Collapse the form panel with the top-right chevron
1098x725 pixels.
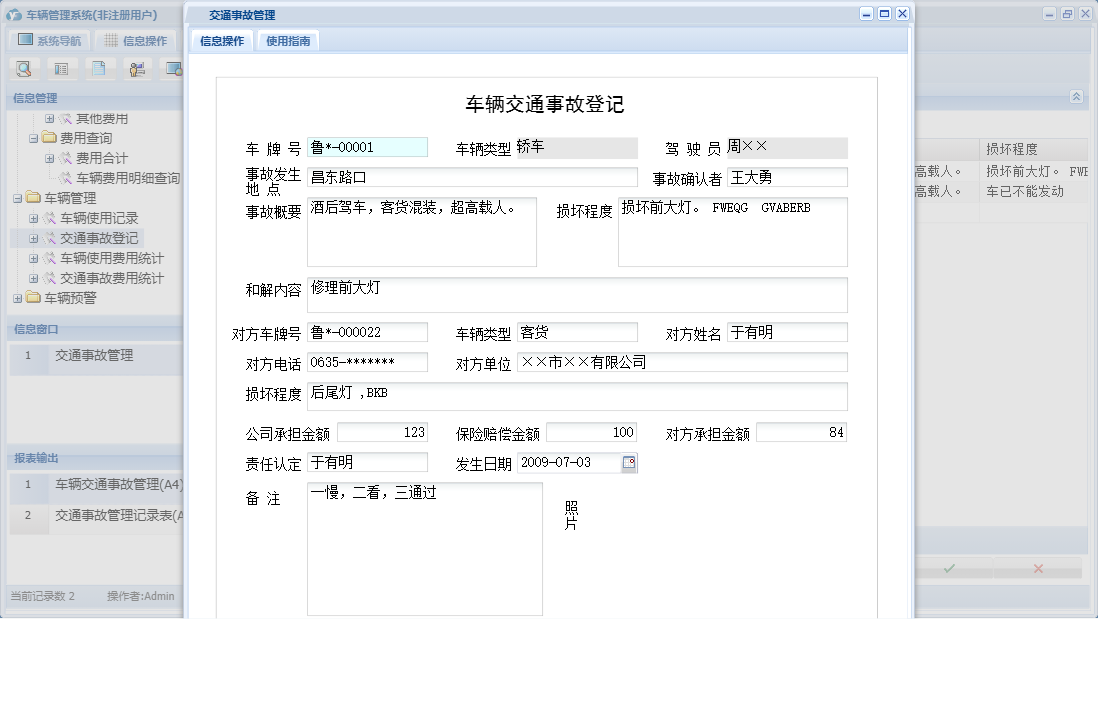[1075, 98]
